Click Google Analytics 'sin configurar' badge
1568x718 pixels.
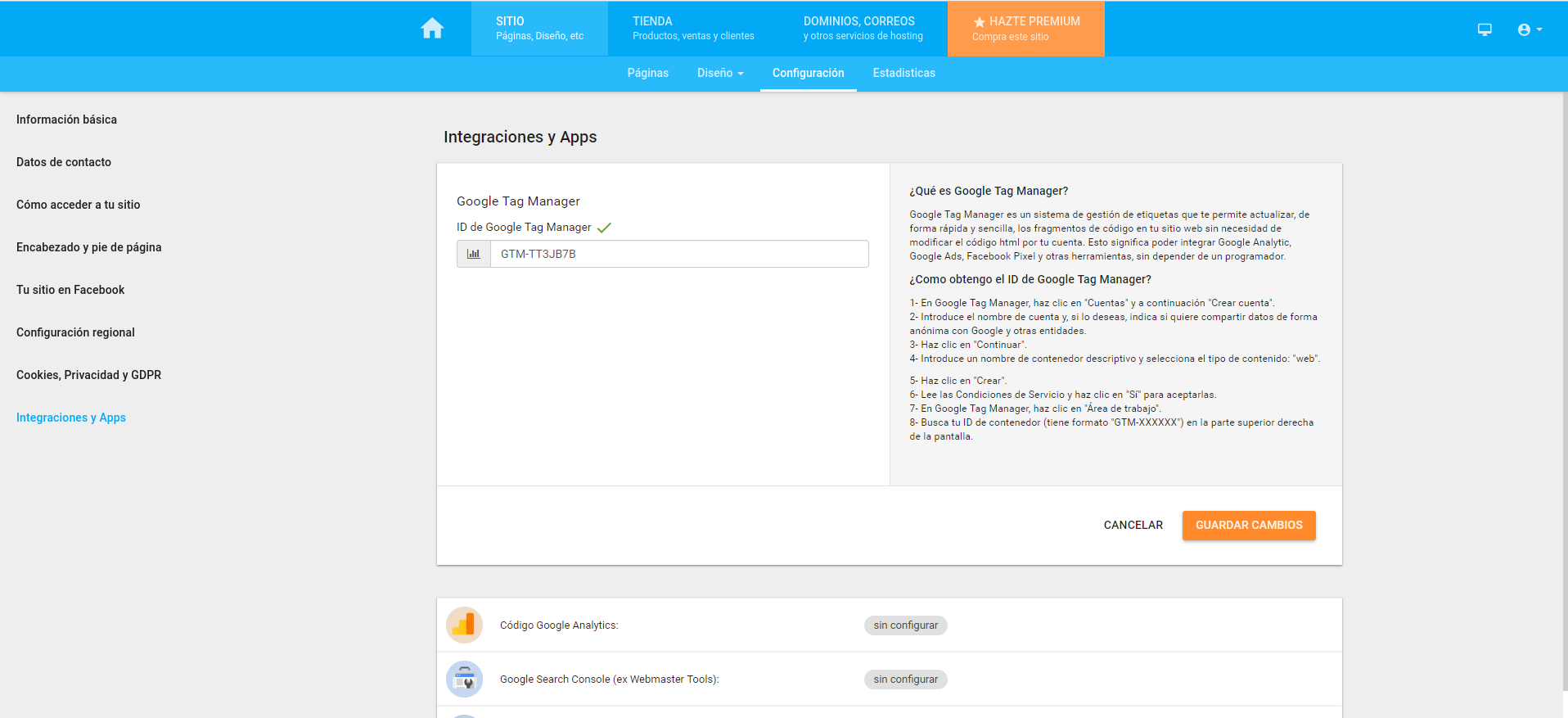pos(905,625)
